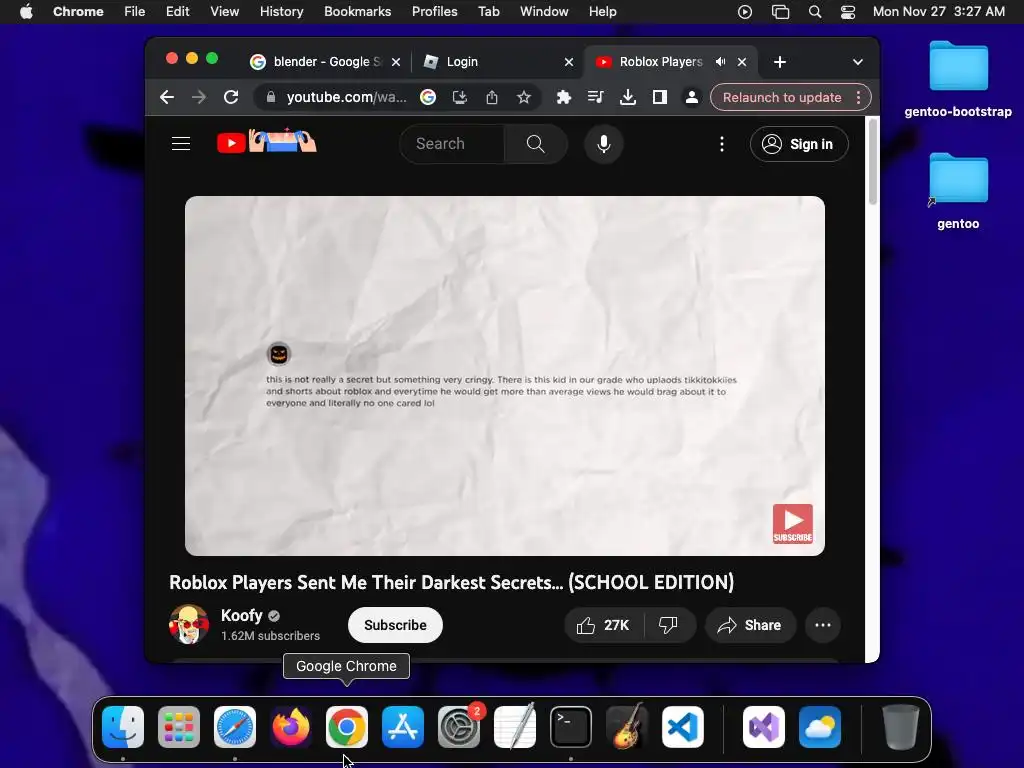The width and height of the screenshot is (1024, 768).
Task: Click the Subscribe watermark on video
Action: (792, 523)
